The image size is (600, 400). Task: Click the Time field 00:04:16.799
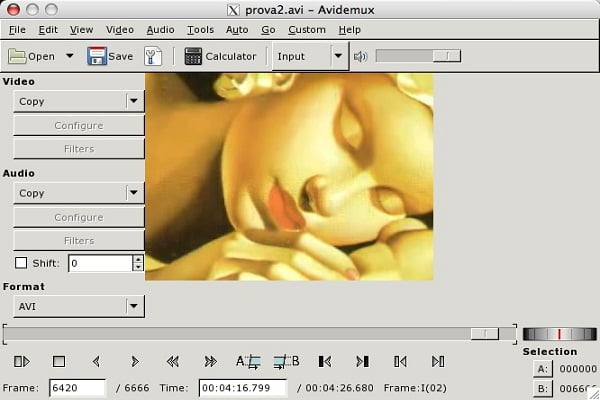pos(243,388)
